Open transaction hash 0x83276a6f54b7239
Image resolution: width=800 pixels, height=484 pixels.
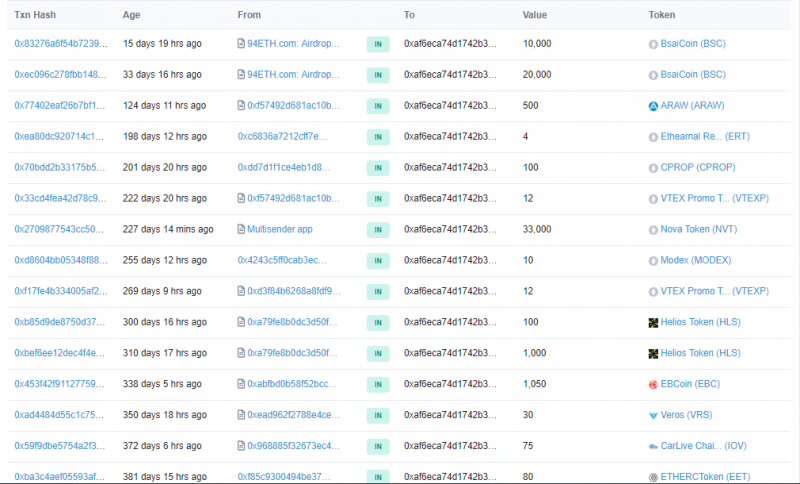tap(61, 43)
